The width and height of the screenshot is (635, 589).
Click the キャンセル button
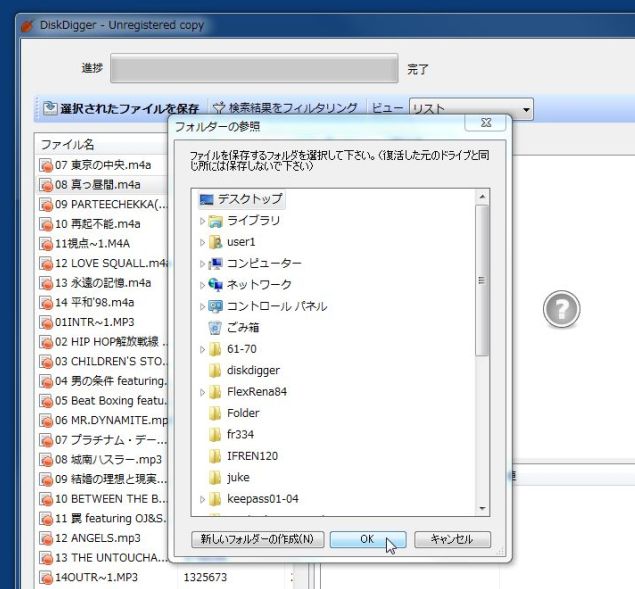452,539
